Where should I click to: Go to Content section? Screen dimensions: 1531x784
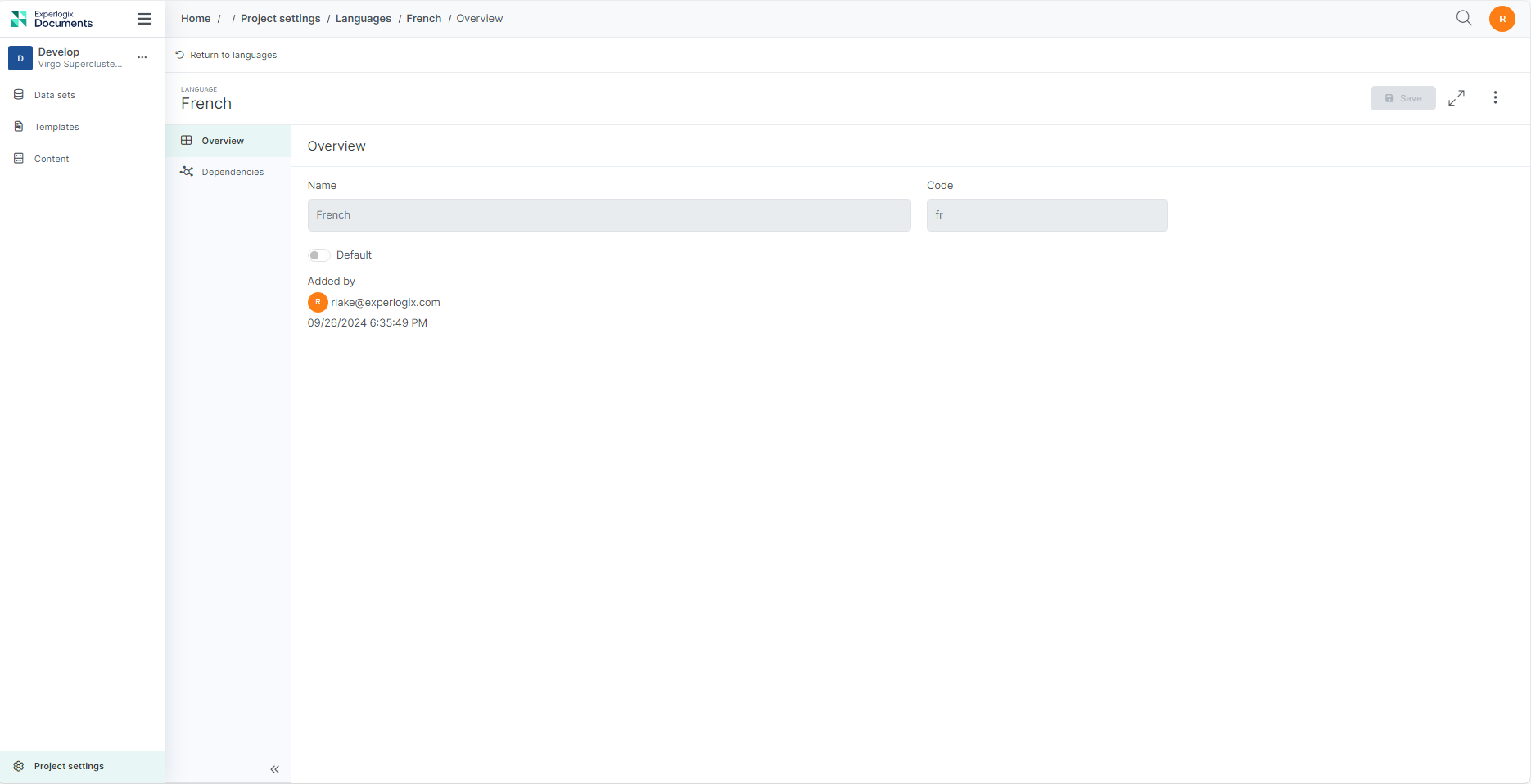[52, 159]
